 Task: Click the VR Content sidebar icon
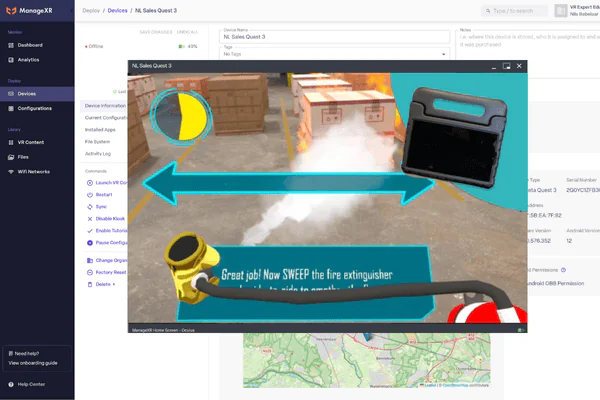[11, 142]
